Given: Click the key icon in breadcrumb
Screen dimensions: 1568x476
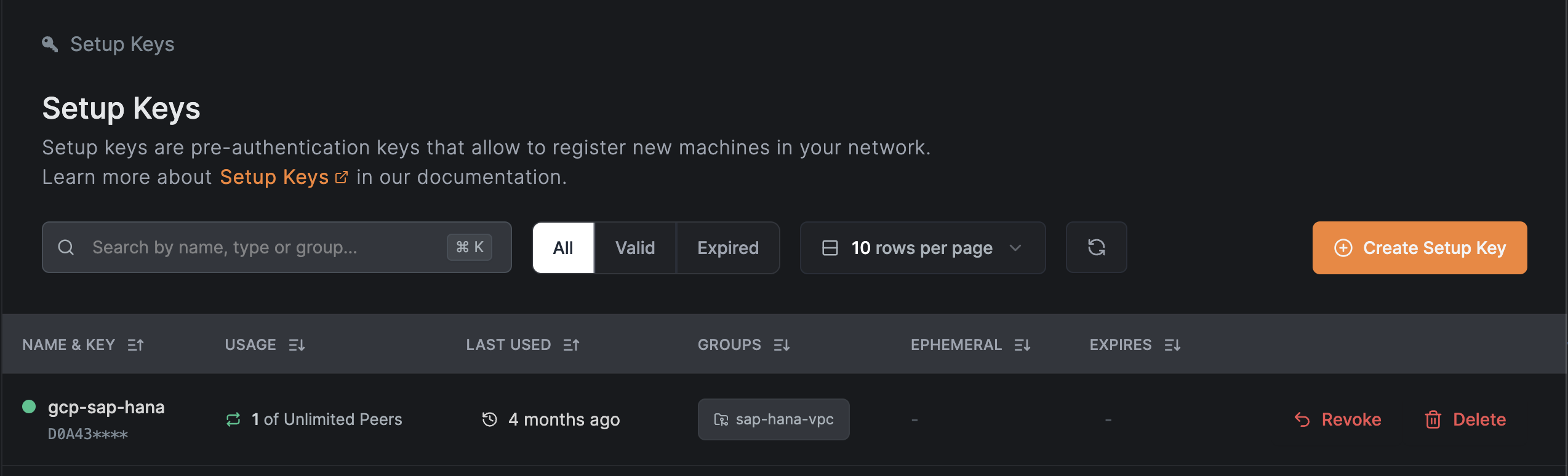Looking at the screenshot, I should click(x=50, y=44).
